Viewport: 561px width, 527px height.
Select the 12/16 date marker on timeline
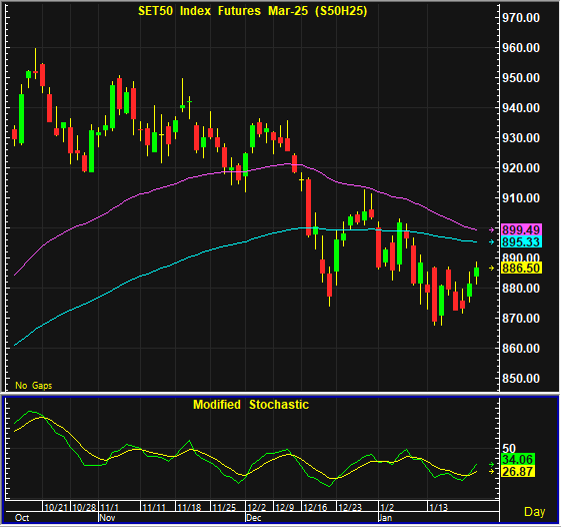click(x=315, y=507)
